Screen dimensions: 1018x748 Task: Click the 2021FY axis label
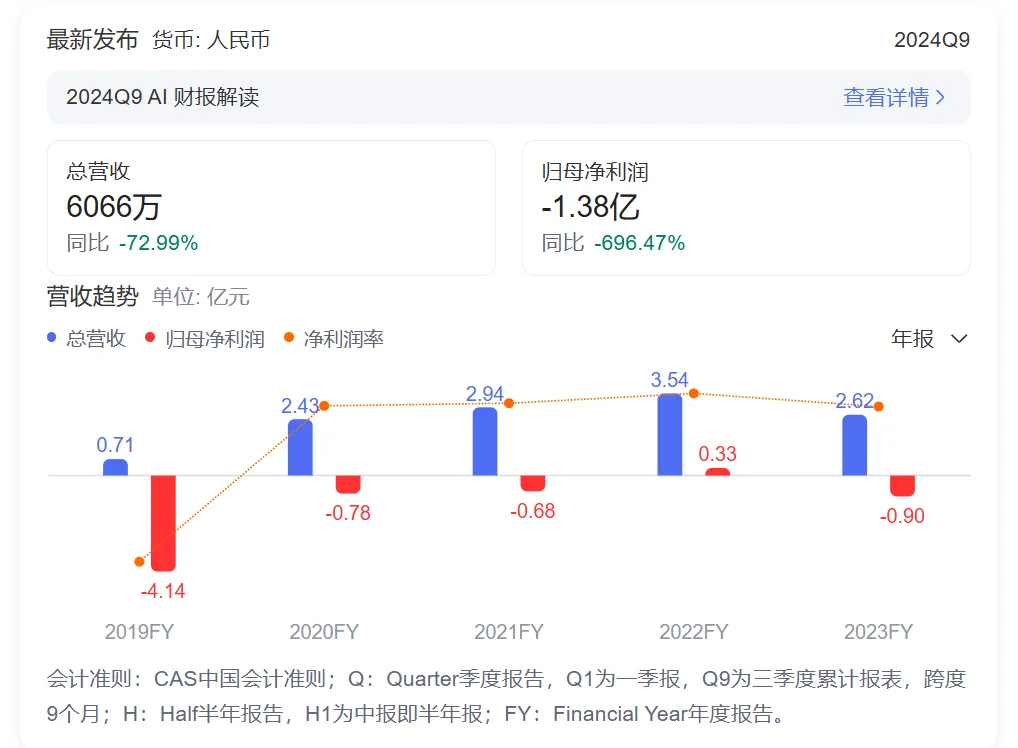pos(508,632)
